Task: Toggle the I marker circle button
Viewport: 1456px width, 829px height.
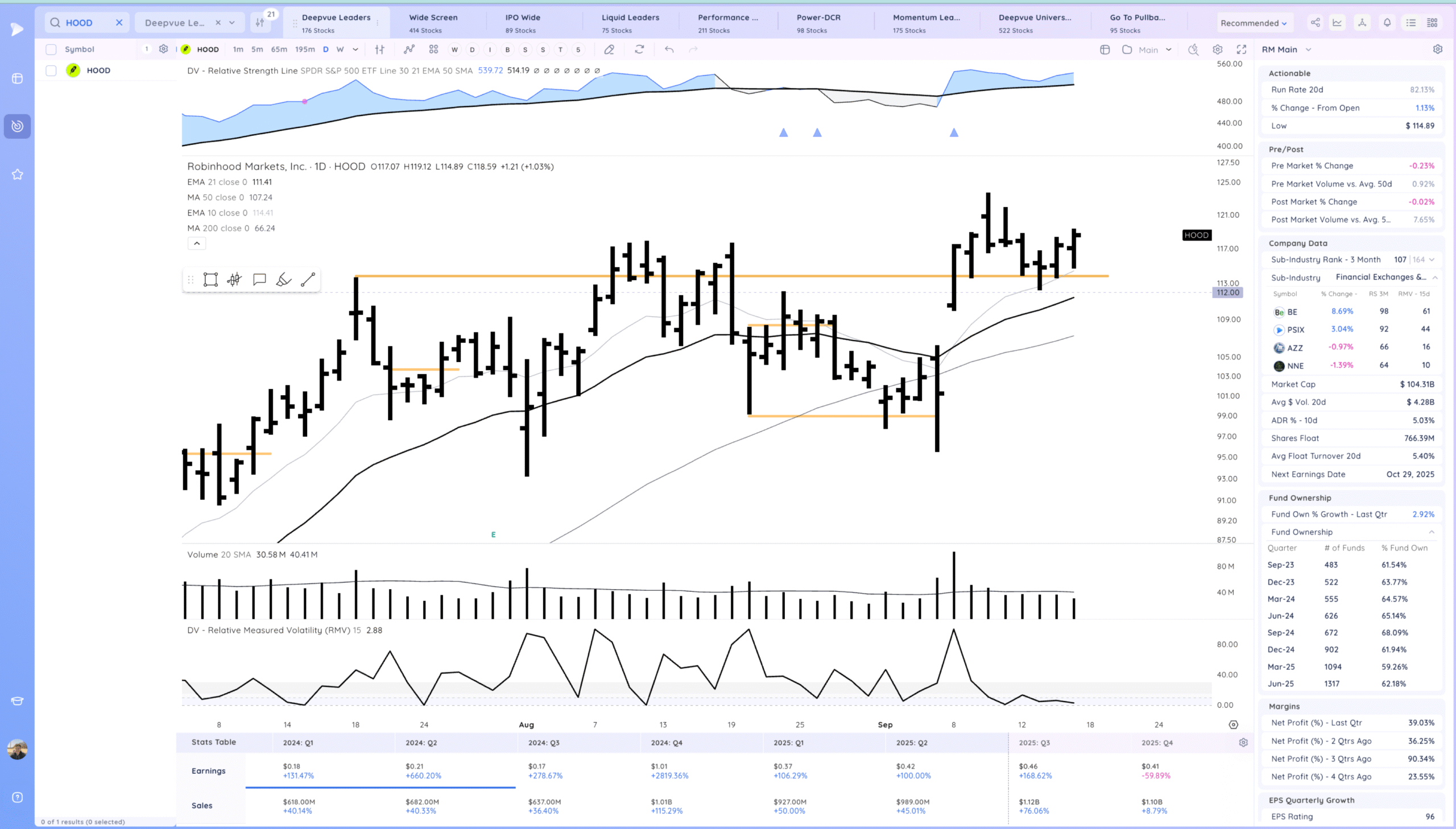Action: click(x=490, y=49)
